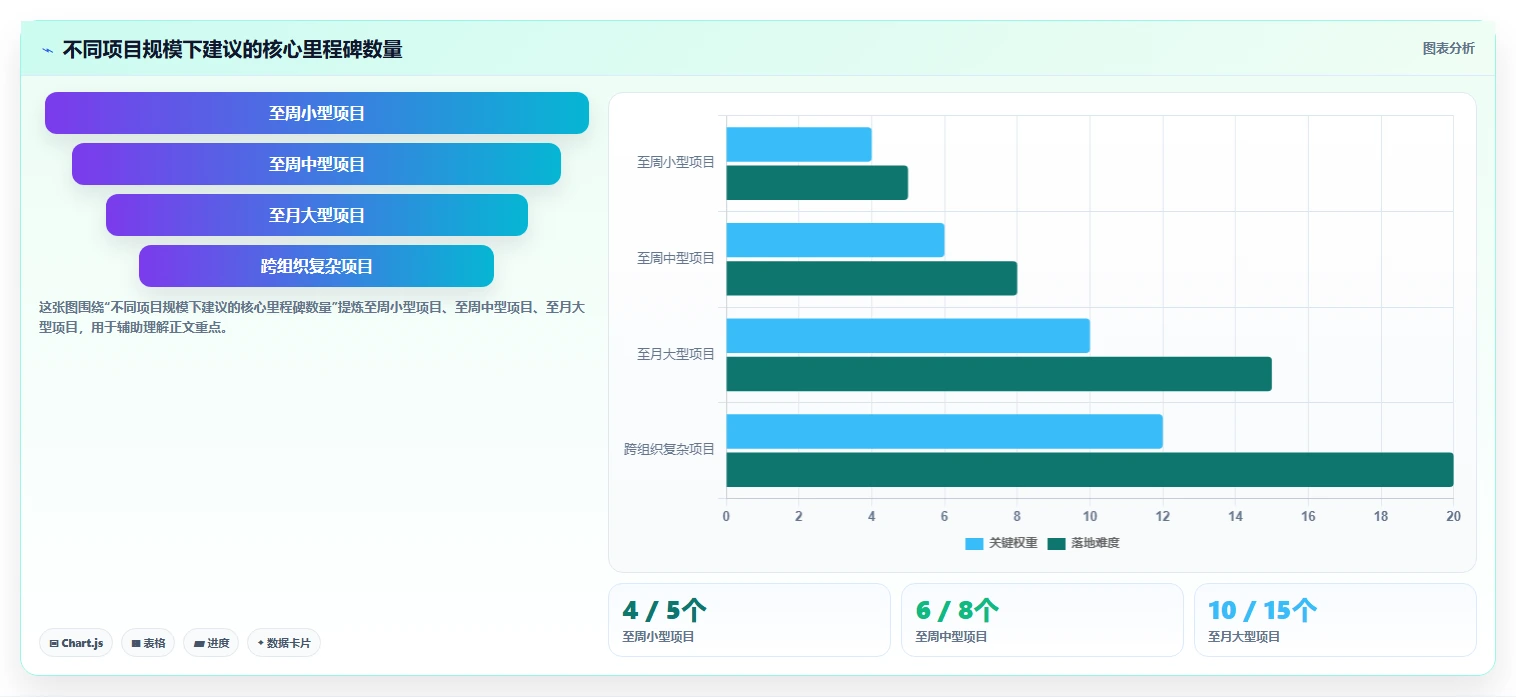Click the y-axis label 至周小型项目
1516x697 pixels.
(x=676, y=162)
